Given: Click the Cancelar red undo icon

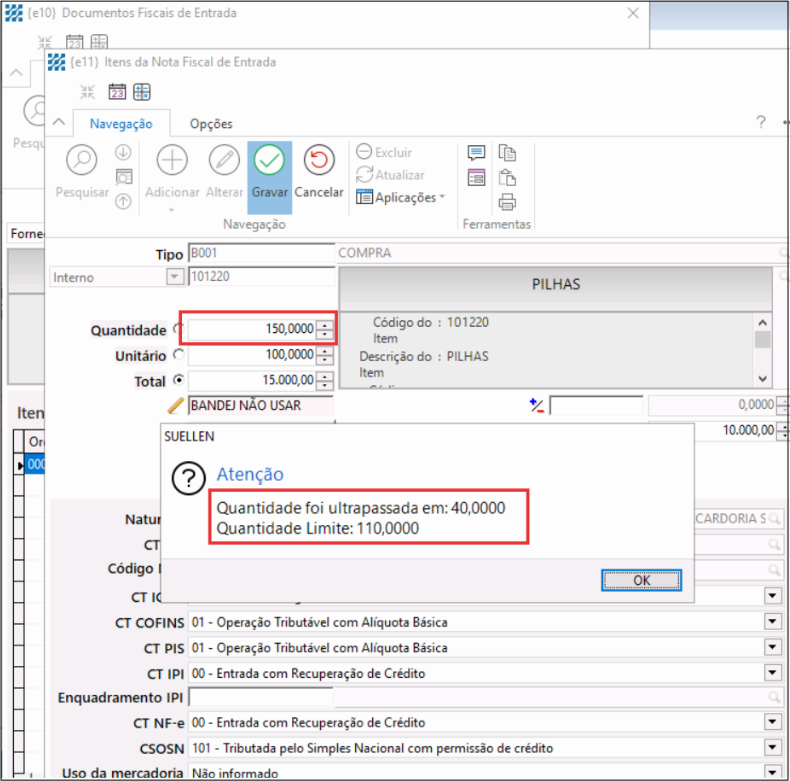Looking at the screenshot, I should [319, 160].
